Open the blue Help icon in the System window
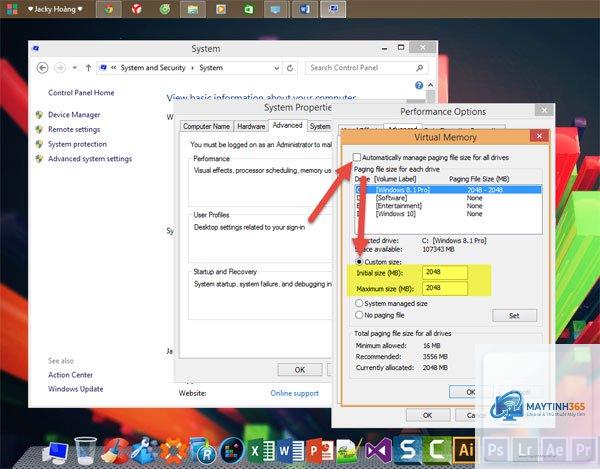600x469 pixels. pyautogui.click(x=419, y=85)
